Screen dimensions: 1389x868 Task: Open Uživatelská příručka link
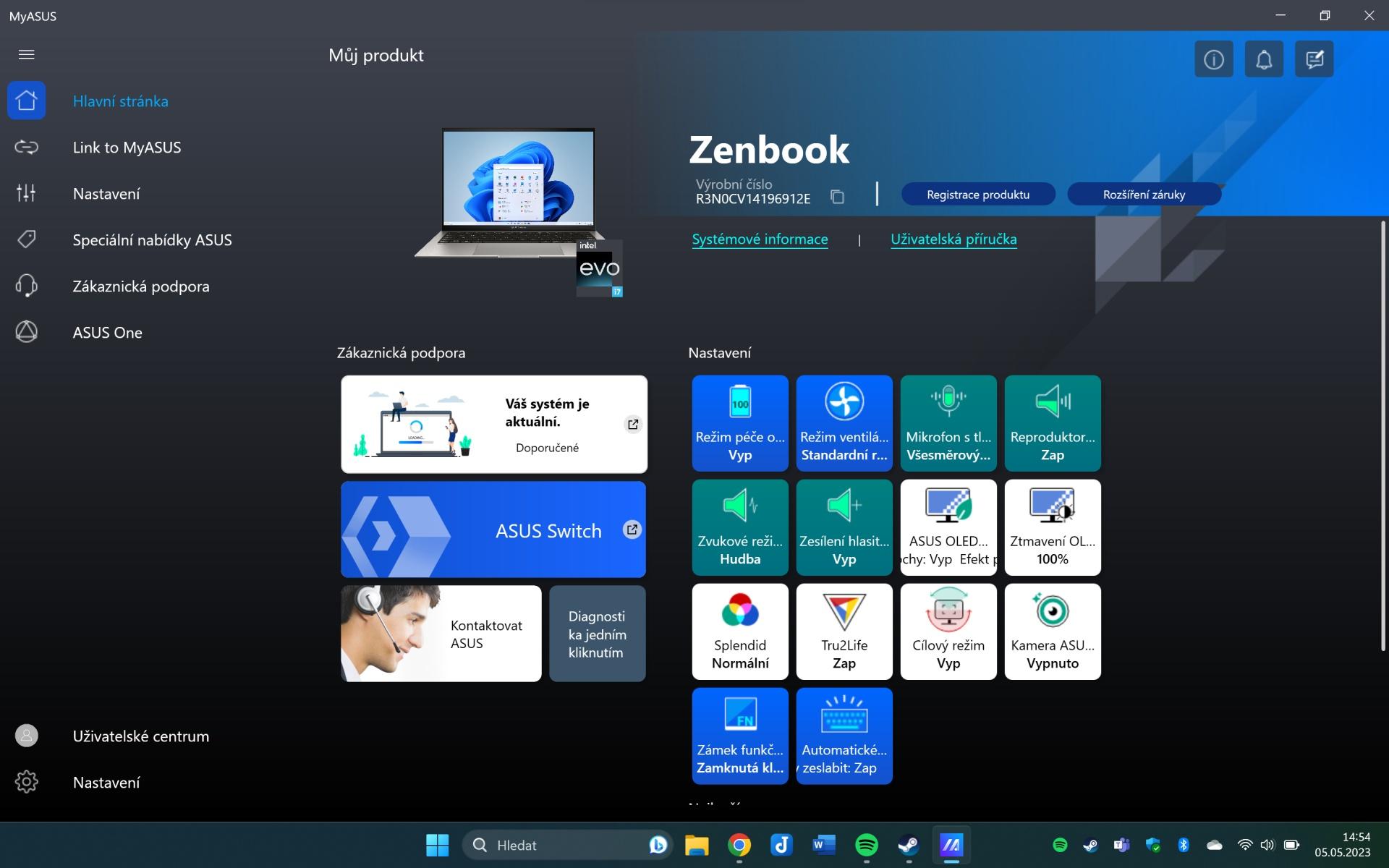(953, 239)
